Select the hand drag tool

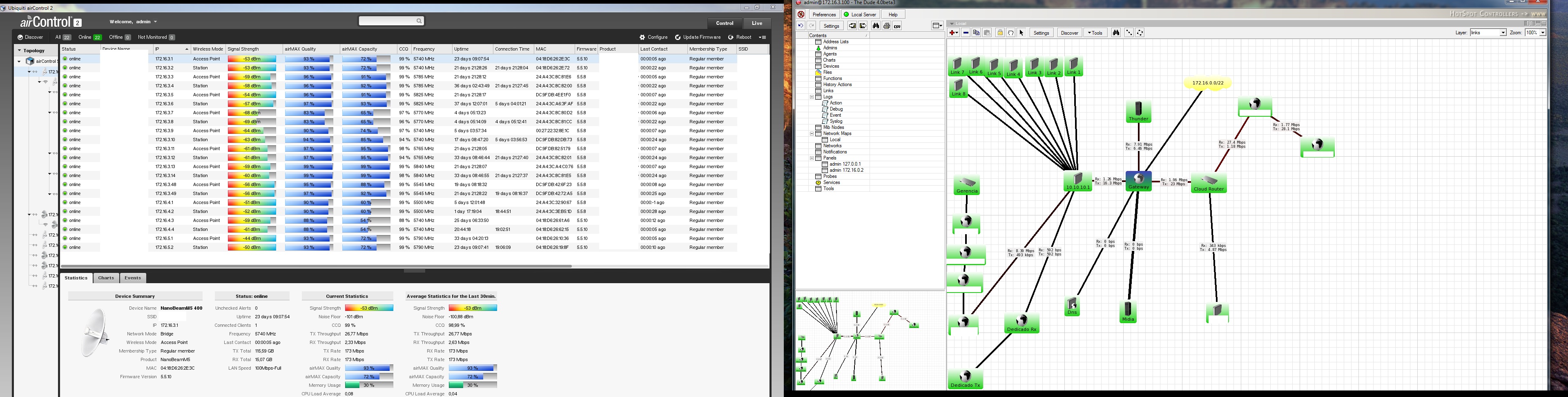1011,33
